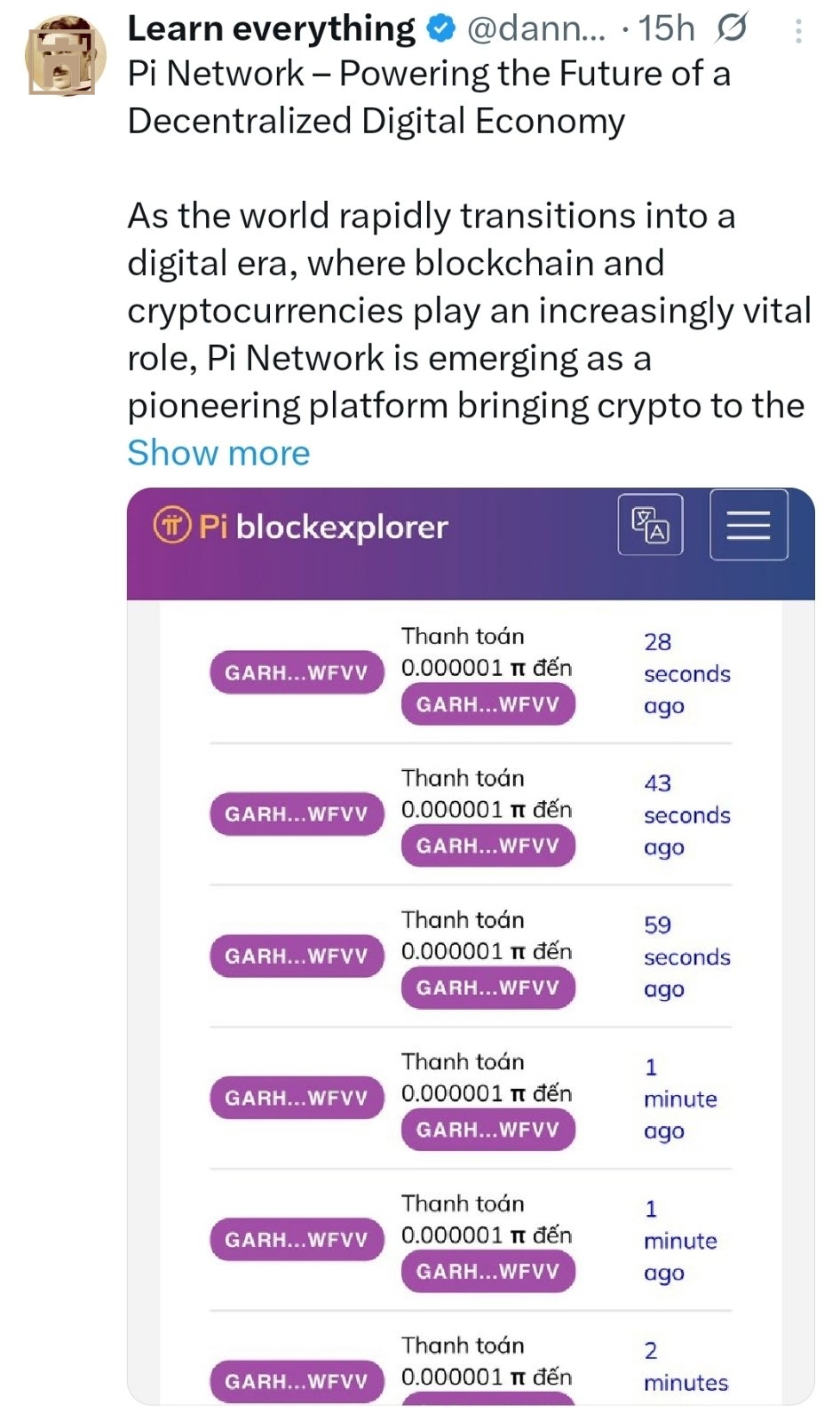This screenshot has width=840, height=1421.
Task: Open the hamburger menu in Pi blockexplorer
Action: point(749,525)
